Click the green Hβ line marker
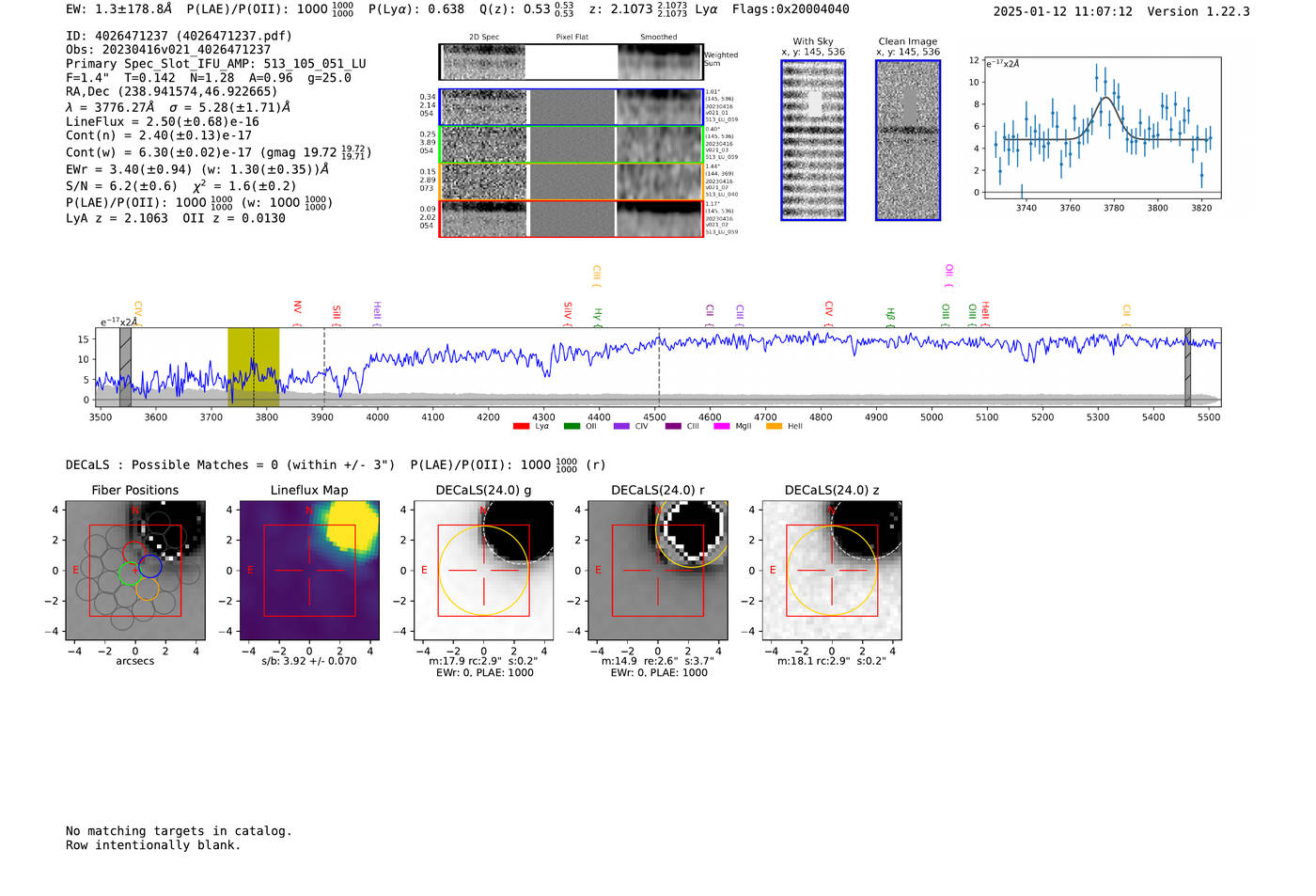This screenshot has height=896, width=1316. pos(890,317)
